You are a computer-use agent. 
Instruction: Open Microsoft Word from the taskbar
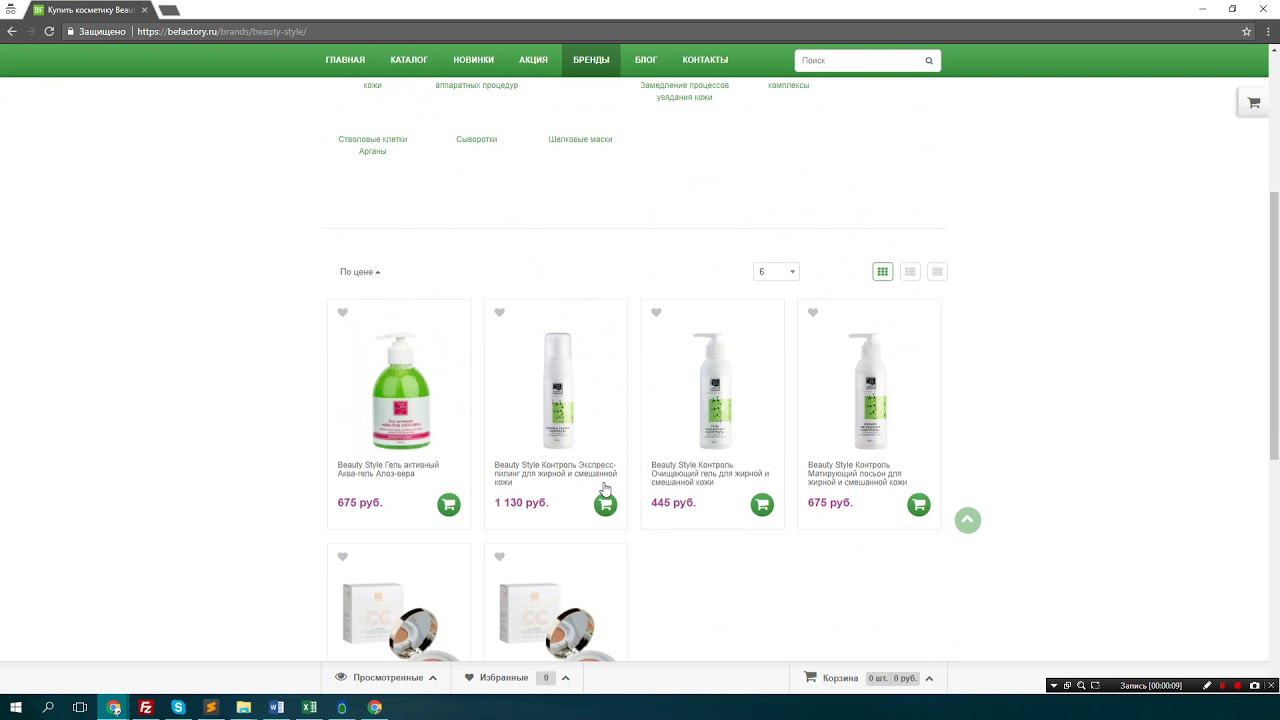coord(276,707)
